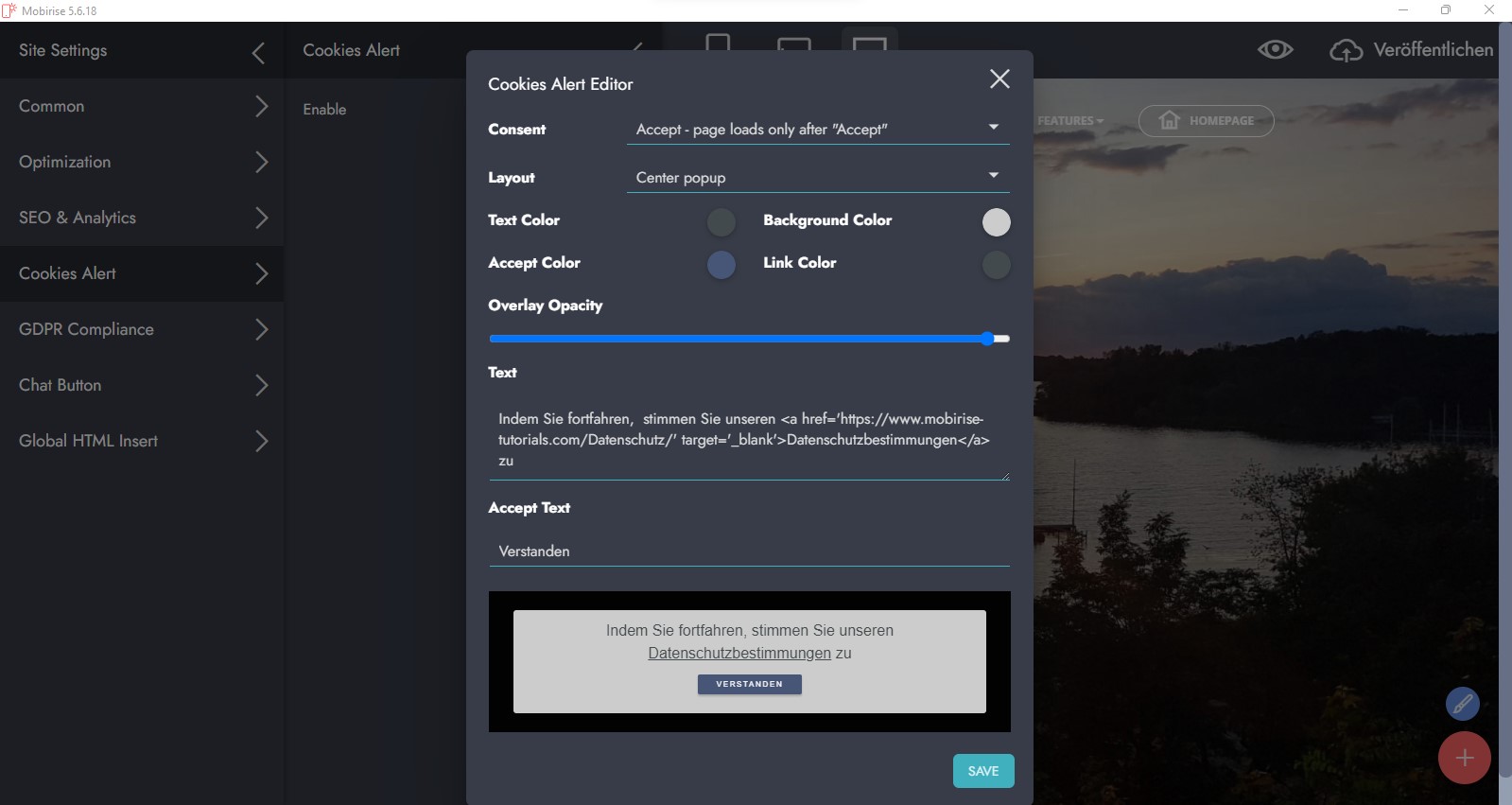Select the desktop view device icon
This screenshot has height=805, width=1512.
coord(869,44)
